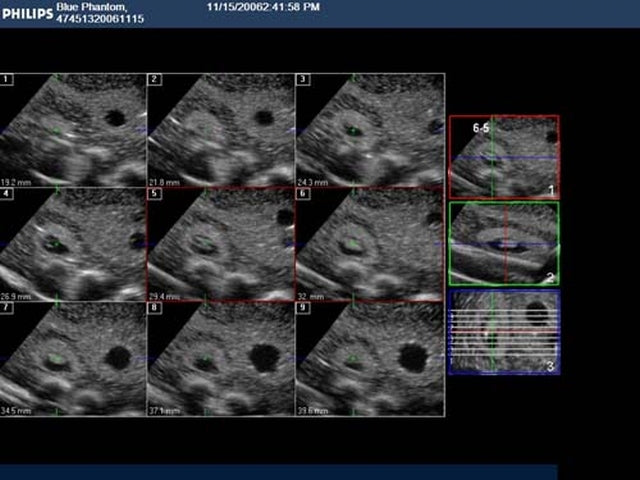Select the red-bordered slice 5 image
Viewport: 640px width, 480px height.
point(220,245)
